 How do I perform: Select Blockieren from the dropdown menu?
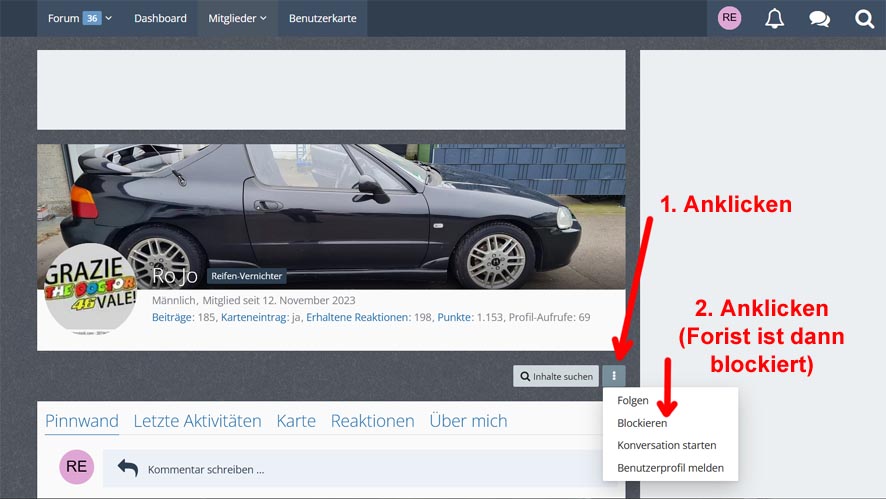[642, 423]
